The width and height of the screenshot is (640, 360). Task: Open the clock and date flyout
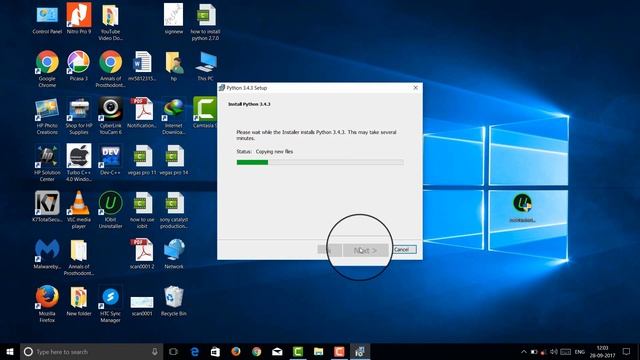coord(602,351)
